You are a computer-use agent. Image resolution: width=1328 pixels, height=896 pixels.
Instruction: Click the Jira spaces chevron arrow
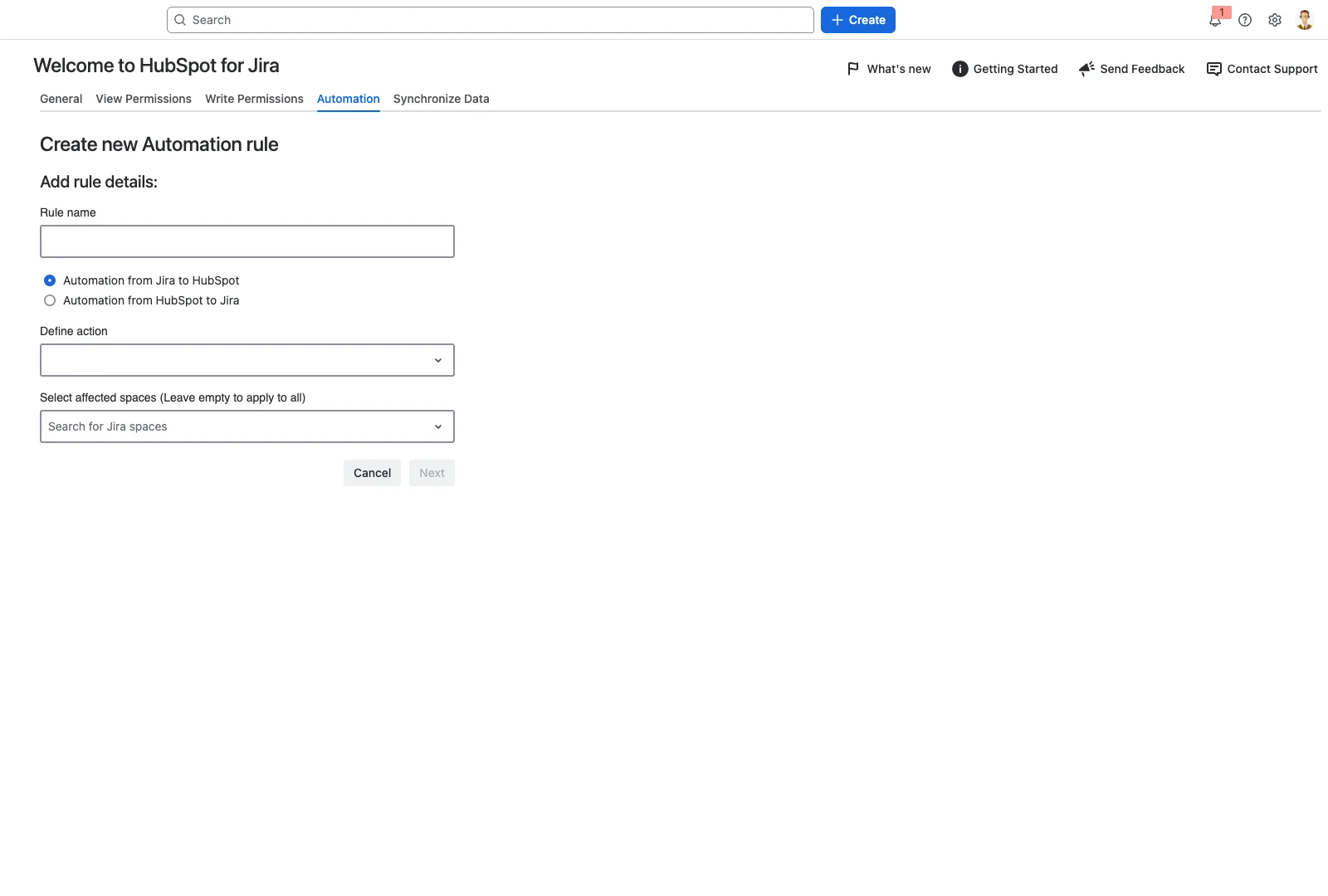438,426
